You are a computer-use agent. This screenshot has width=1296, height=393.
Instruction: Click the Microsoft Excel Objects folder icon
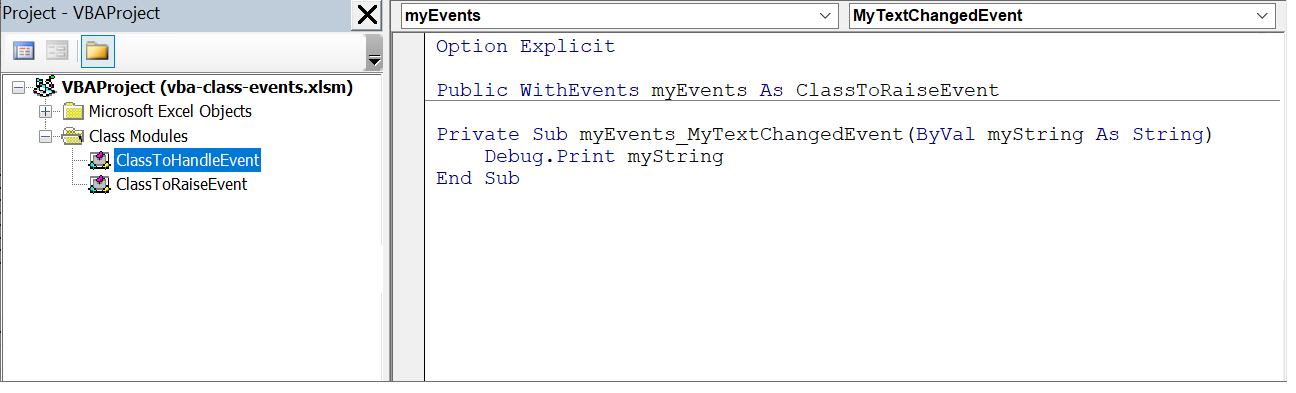[73, 112]
